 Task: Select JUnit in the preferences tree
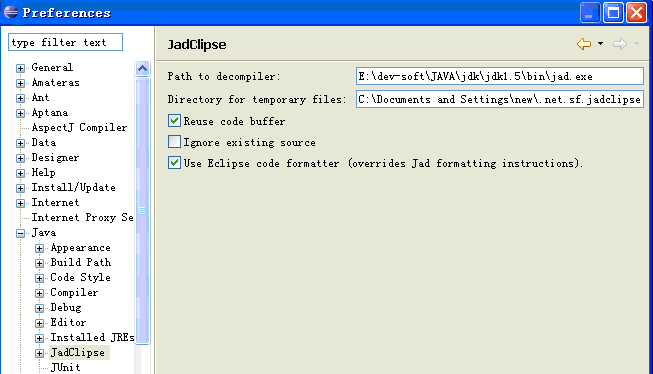[x=65, y=367]
